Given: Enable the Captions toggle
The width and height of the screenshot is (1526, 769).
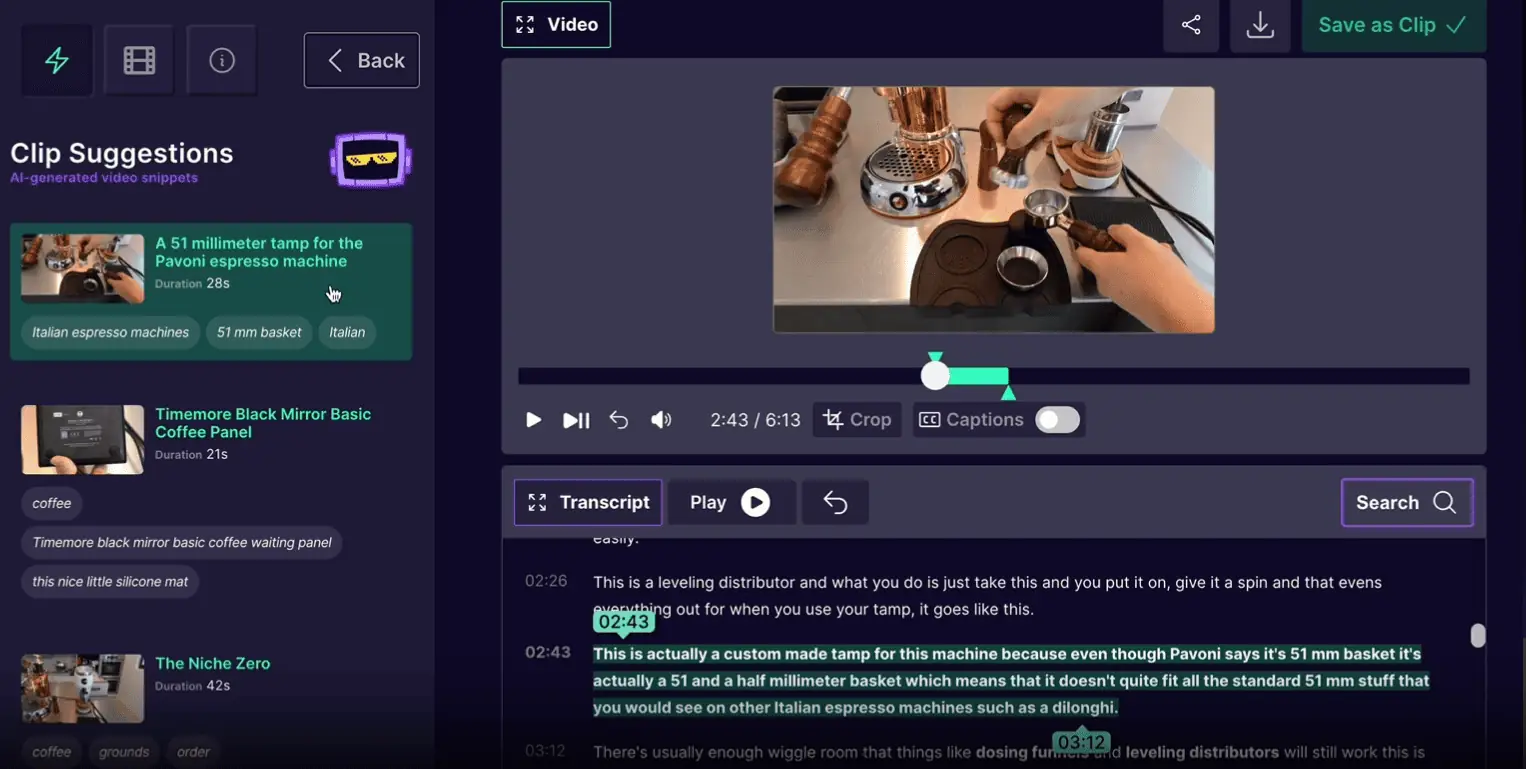Looking at the screenshot, I should (x=1058, y=419).
